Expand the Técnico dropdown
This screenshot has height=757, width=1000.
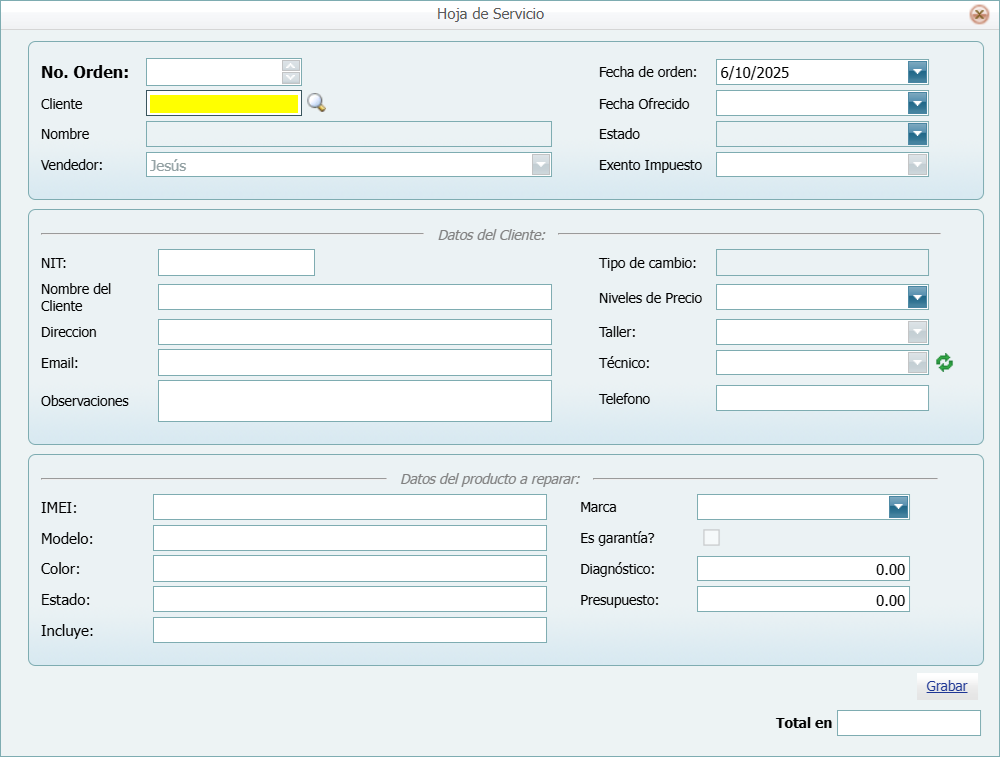pyautogui.click(x=917, y=362)
